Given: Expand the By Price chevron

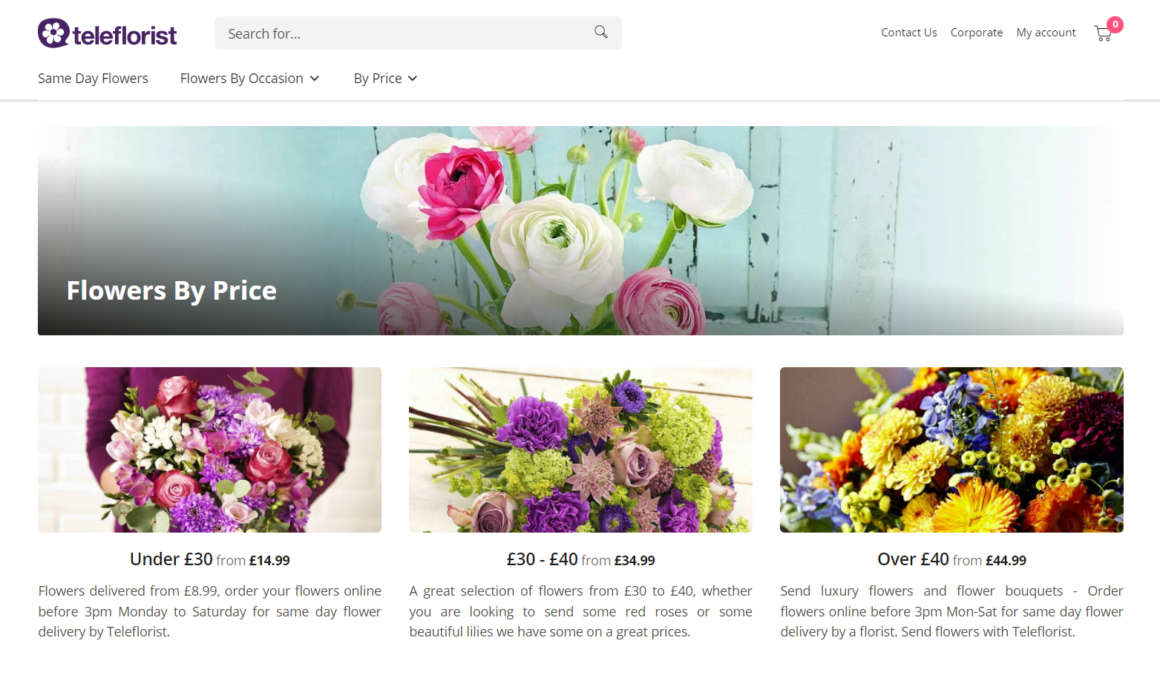Looking at the screenshot, I should (413, 78).
